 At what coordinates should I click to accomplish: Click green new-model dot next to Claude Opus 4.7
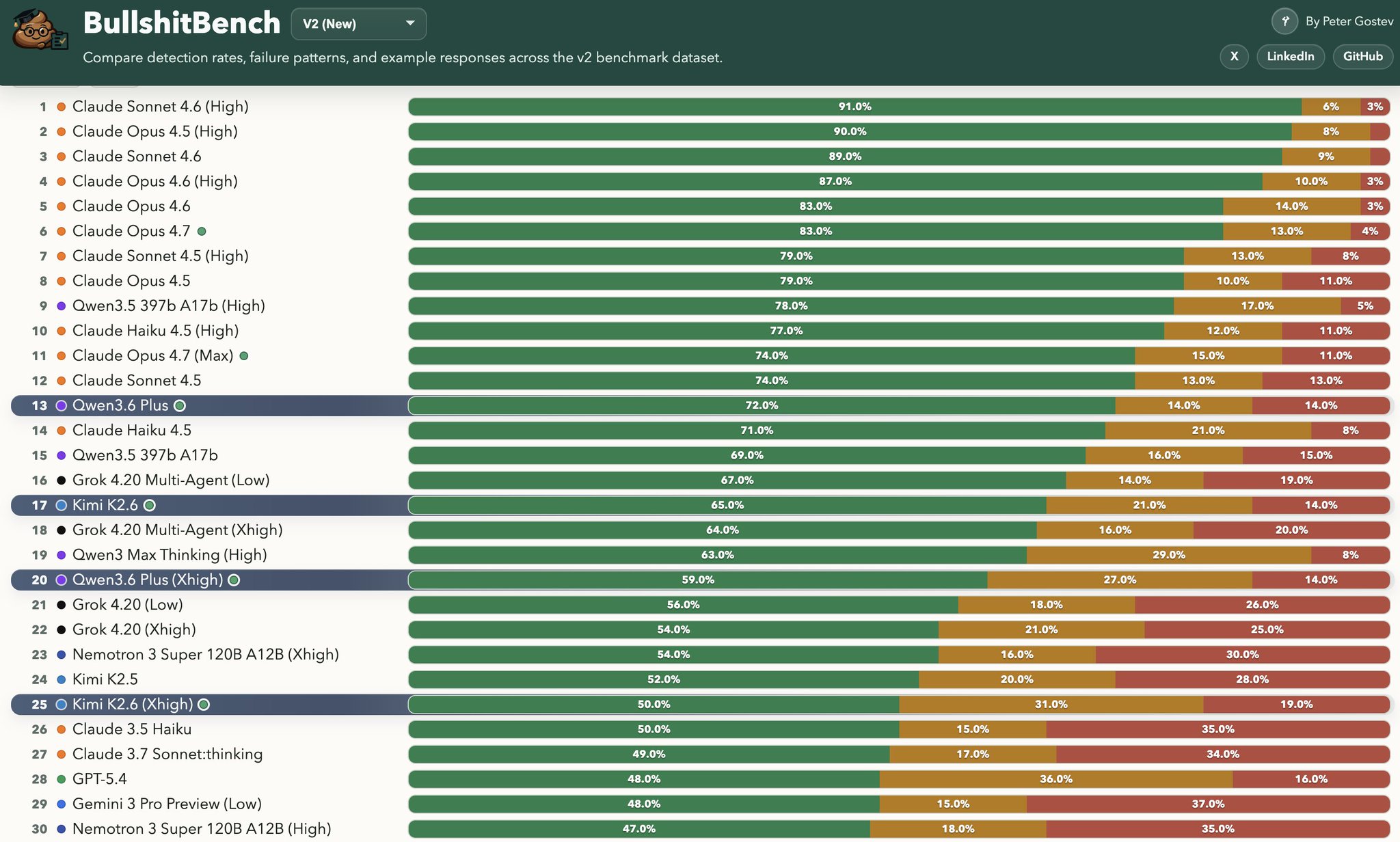coord(202,231)
